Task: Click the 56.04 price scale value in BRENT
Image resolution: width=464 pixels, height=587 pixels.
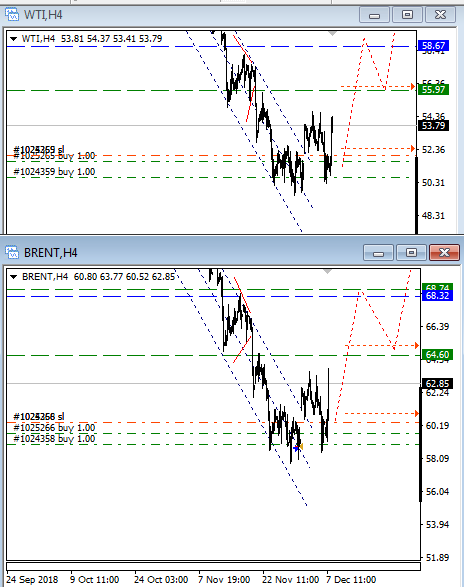Action: tap(437, 492)
